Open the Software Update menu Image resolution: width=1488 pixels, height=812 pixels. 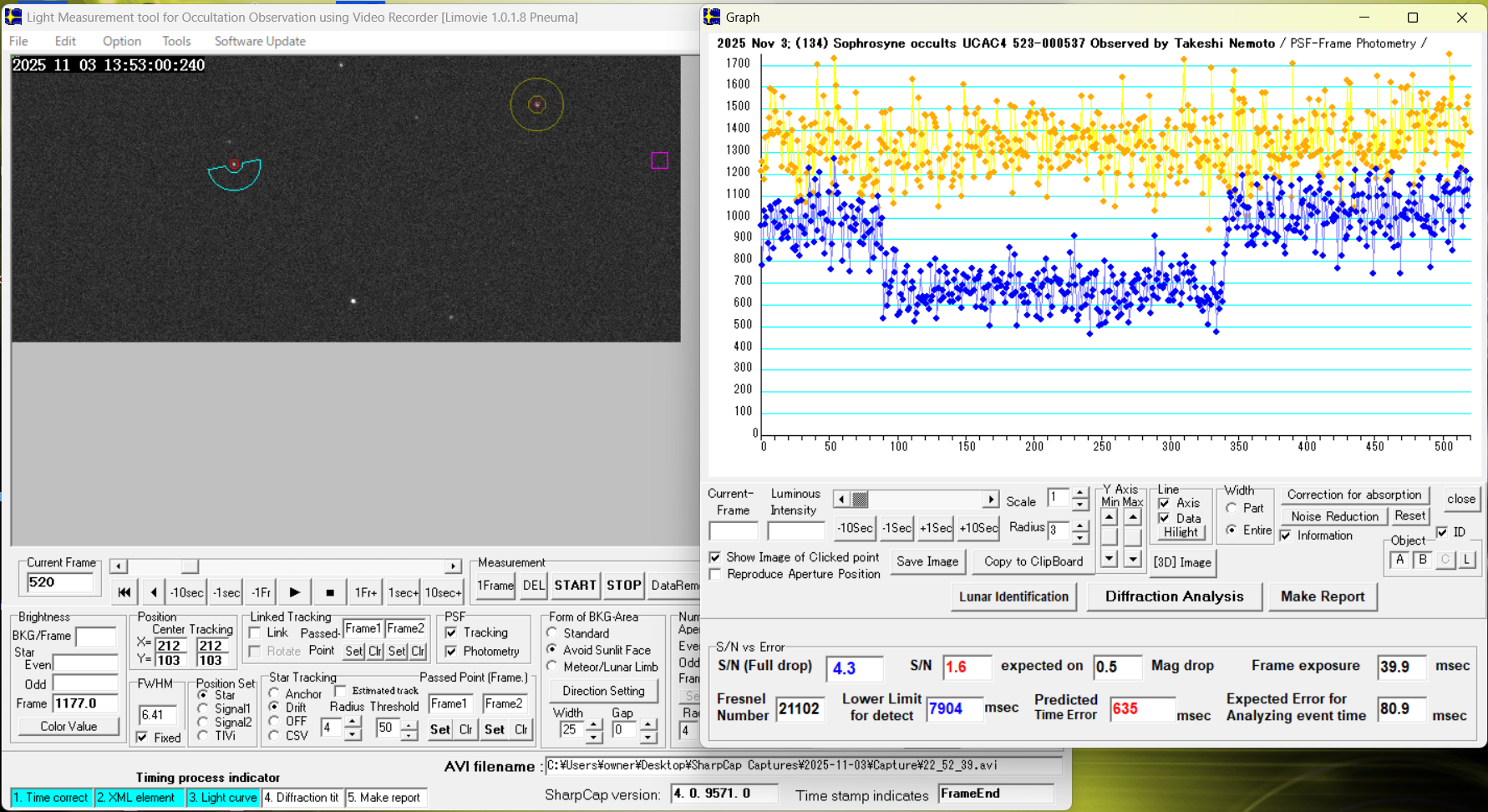[260, 41]
